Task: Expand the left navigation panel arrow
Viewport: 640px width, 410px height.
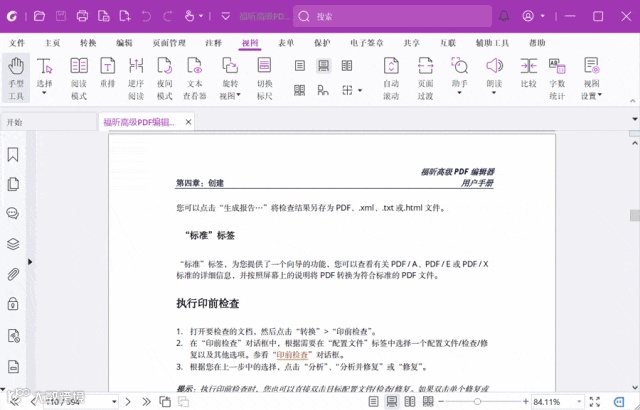Action: tap(30, 262)
